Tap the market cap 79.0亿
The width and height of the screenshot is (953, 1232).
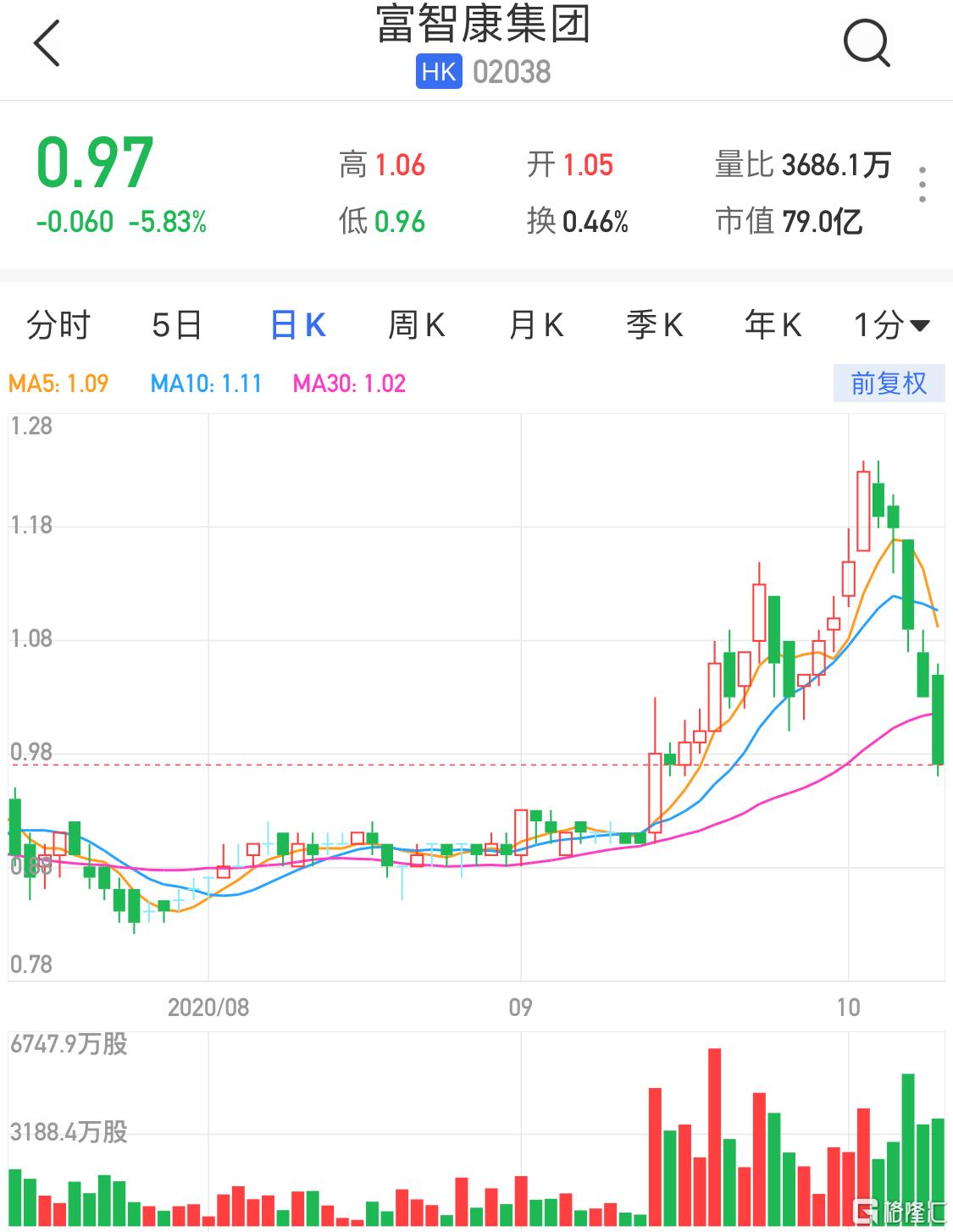coord(823,222)
